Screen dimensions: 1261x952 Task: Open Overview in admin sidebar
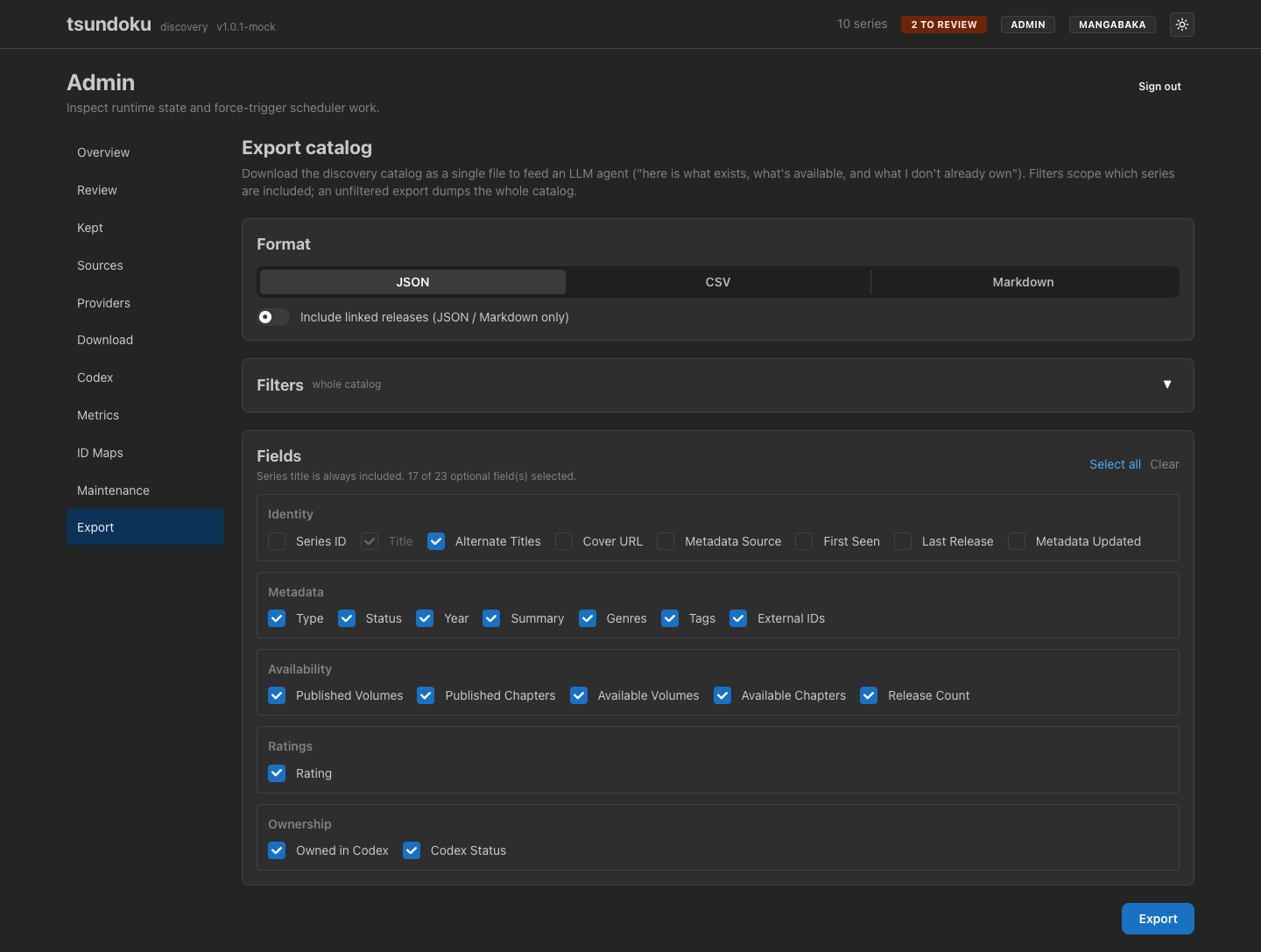click(145, 152)
